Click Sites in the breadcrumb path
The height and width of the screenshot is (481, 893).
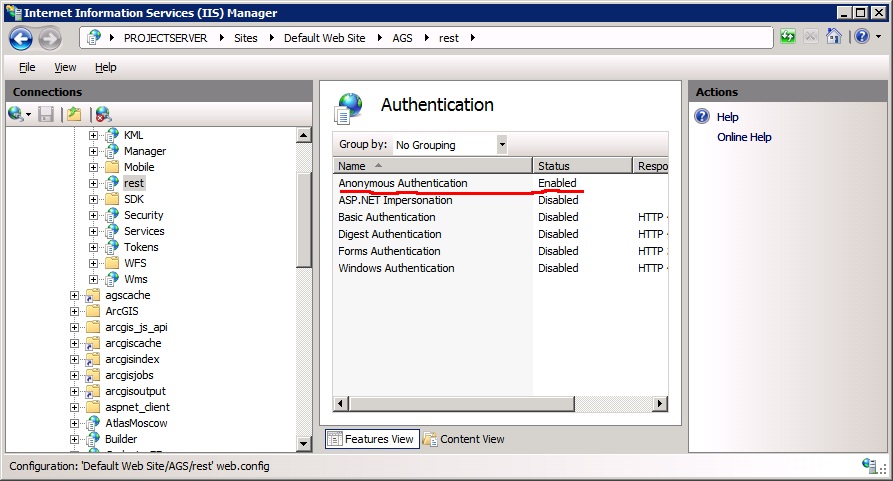pos(245,38)
